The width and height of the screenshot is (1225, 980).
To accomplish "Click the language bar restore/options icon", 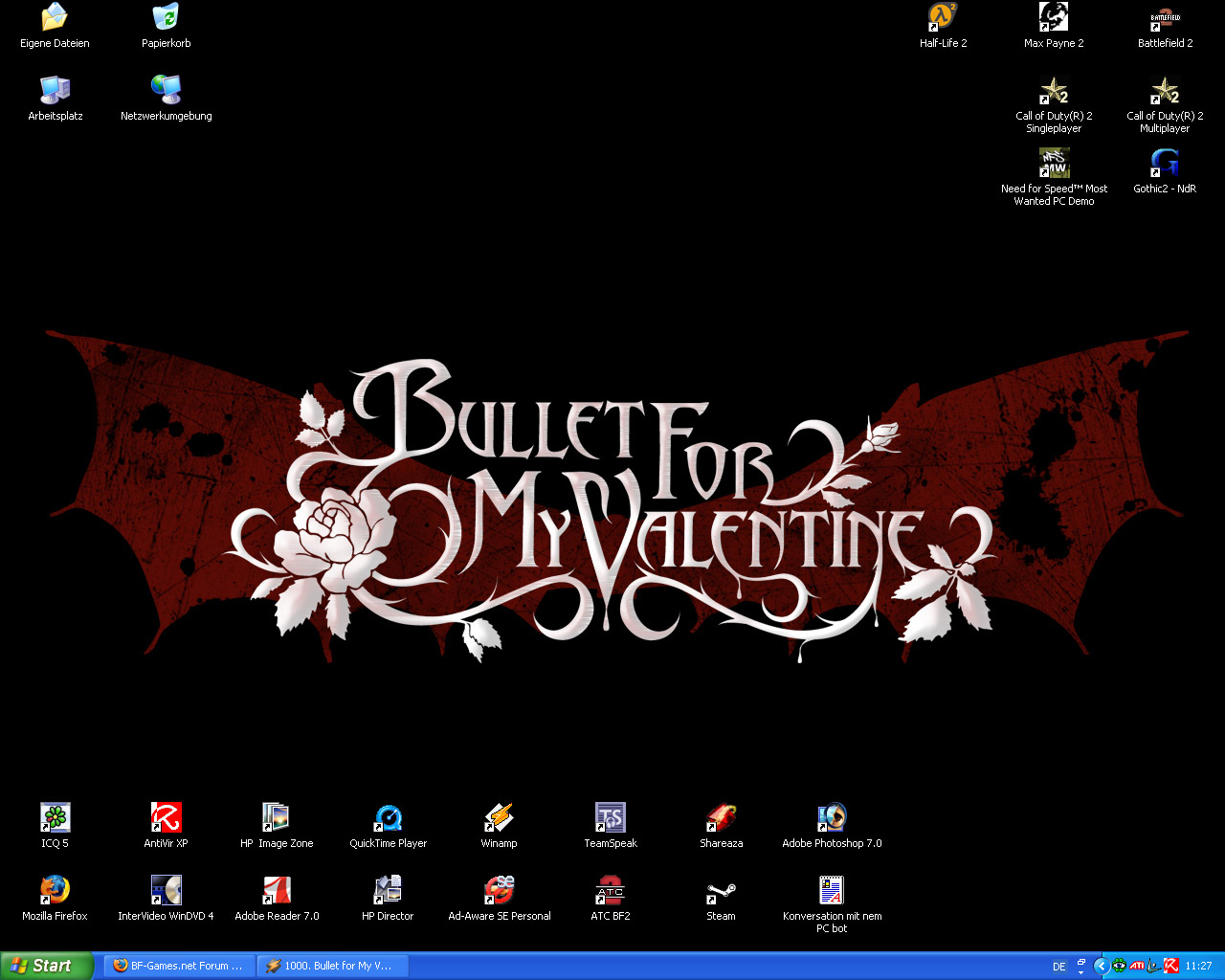I will [1081, 962].
